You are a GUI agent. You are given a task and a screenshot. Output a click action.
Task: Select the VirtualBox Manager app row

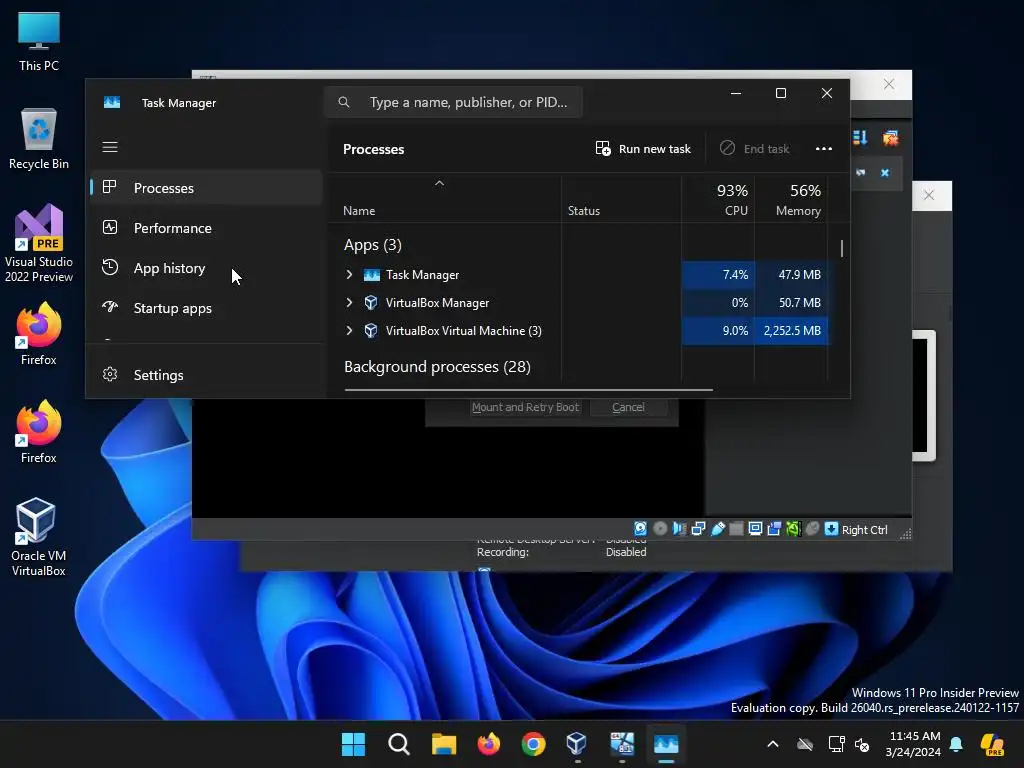(x=579, y=302)
